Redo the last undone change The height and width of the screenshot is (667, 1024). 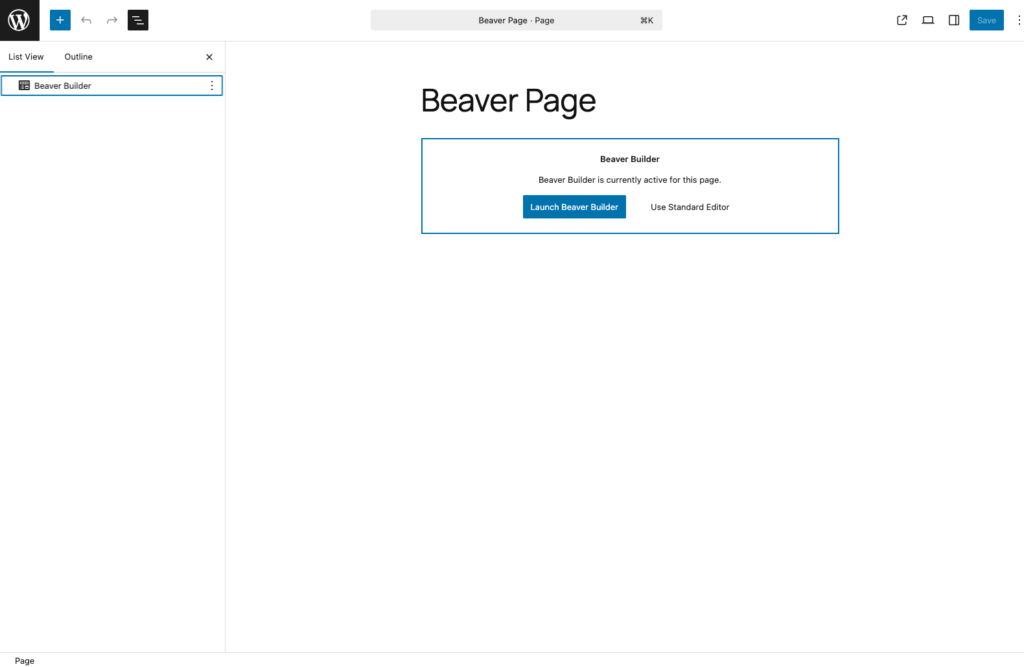tap(112, 20)
